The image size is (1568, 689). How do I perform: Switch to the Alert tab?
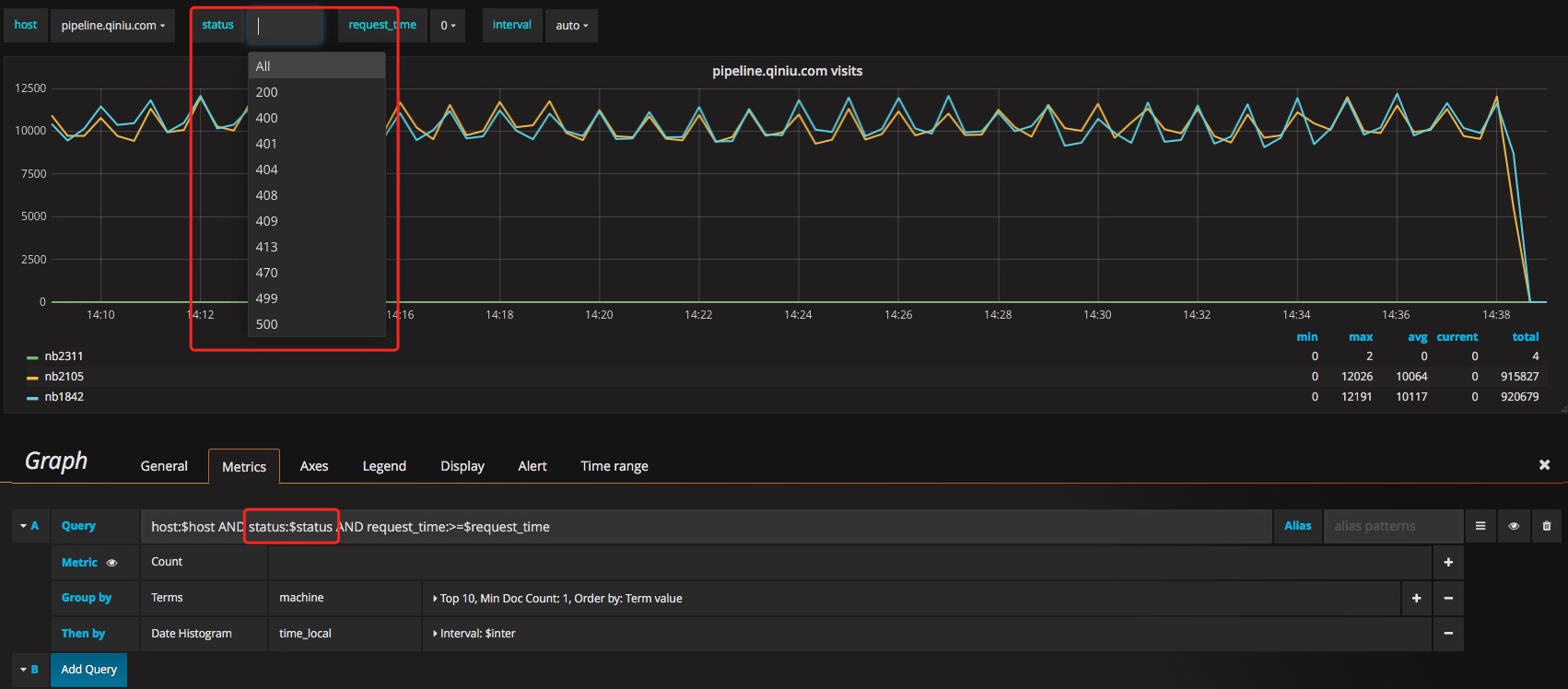coord(532,466)
